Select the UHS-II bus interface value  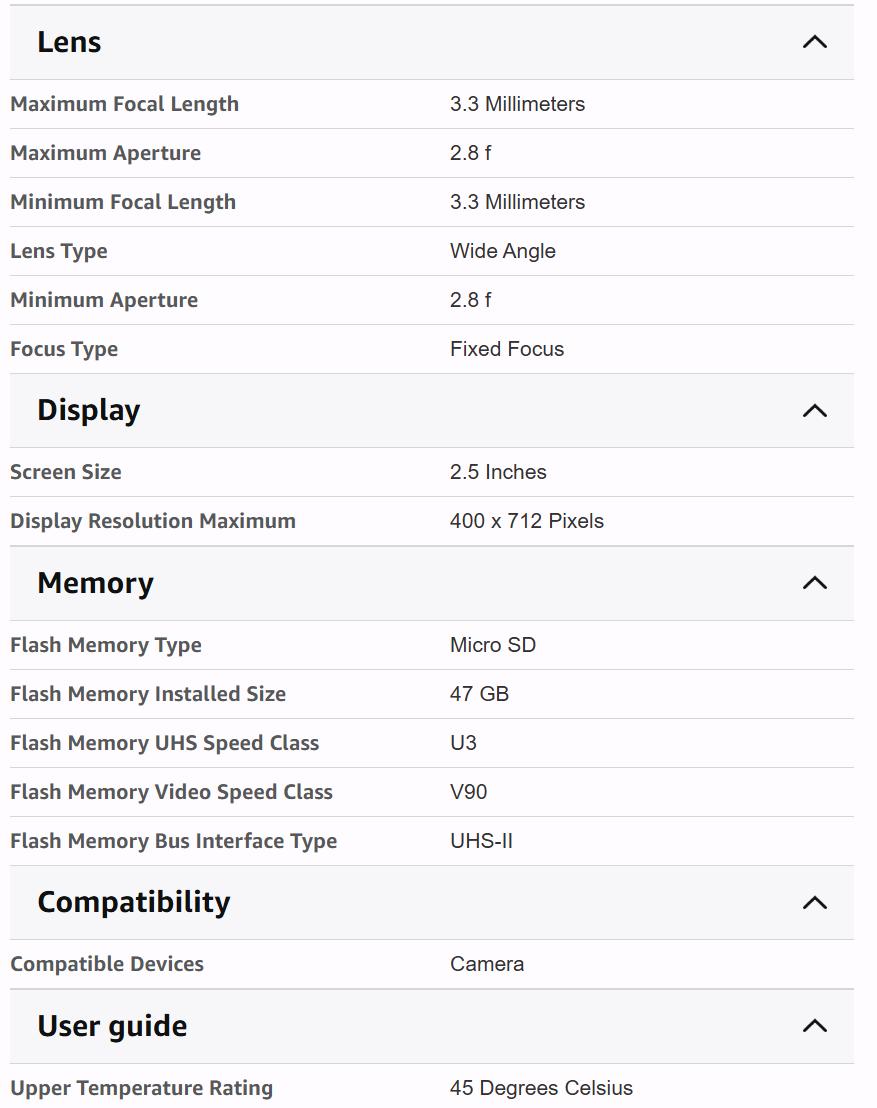[x=481, y=841]
